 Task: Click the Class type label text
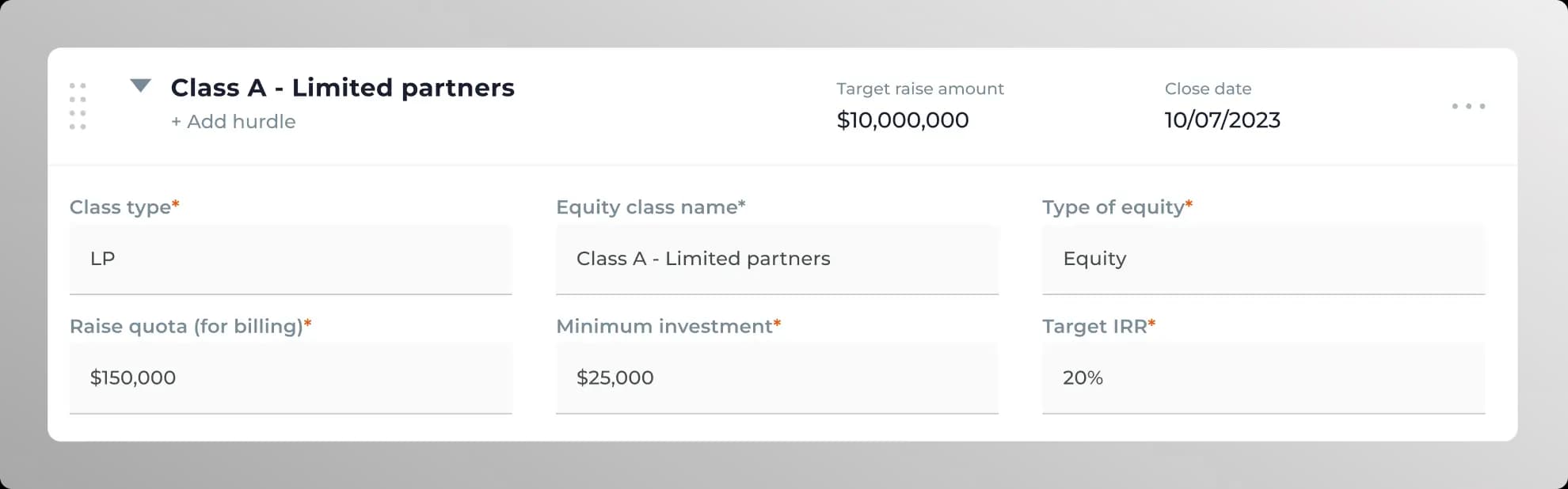[120, 207]
